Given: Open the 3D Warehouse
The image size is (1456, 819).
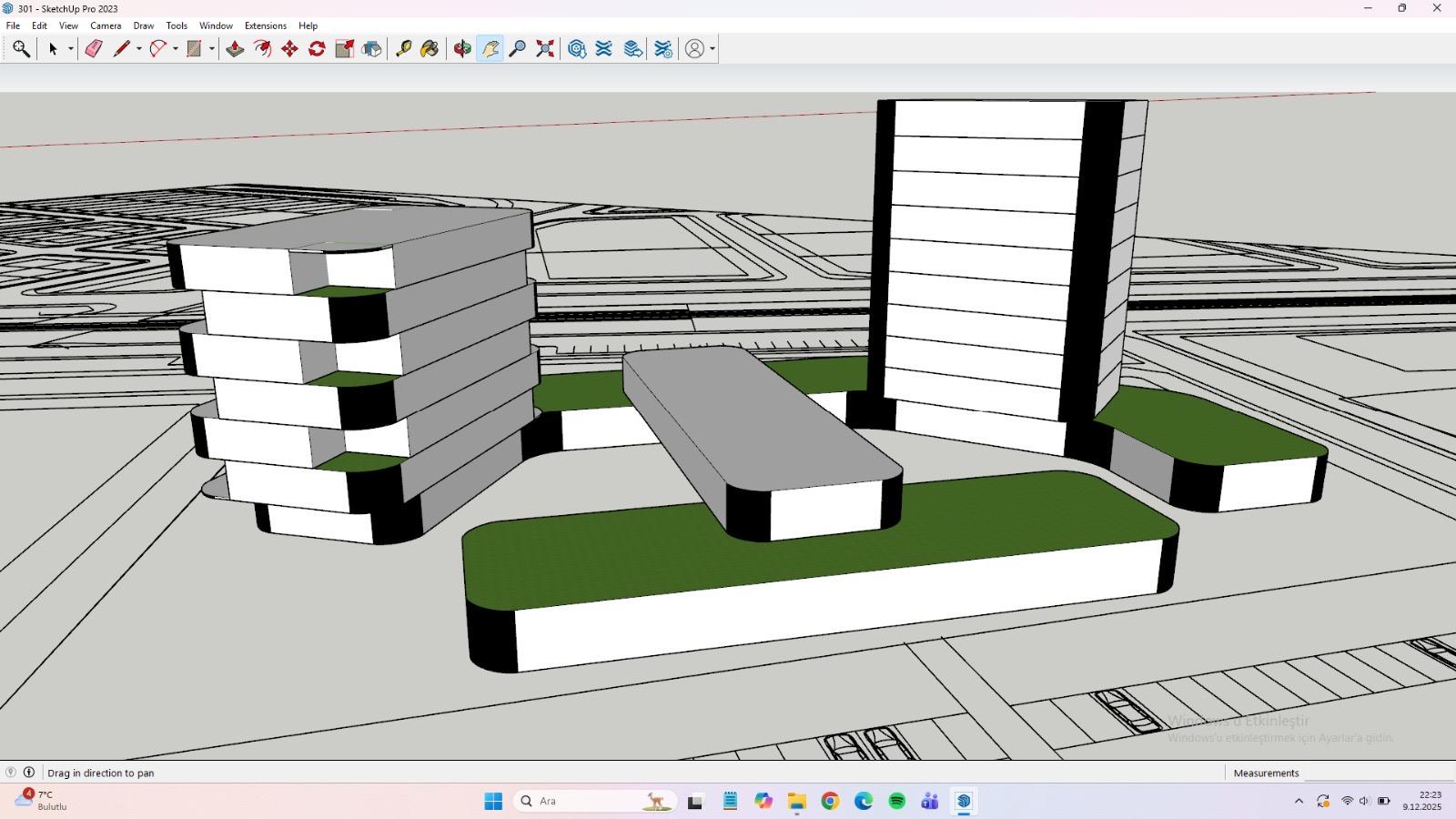Looking at the screenshot, I should coord(577,49).
